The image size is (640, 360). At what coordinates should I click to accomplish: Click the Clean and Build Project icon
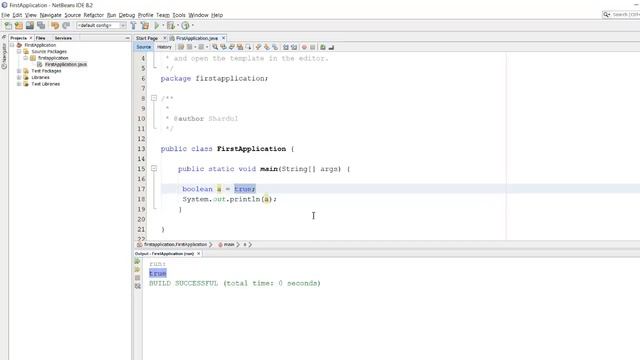145,25
